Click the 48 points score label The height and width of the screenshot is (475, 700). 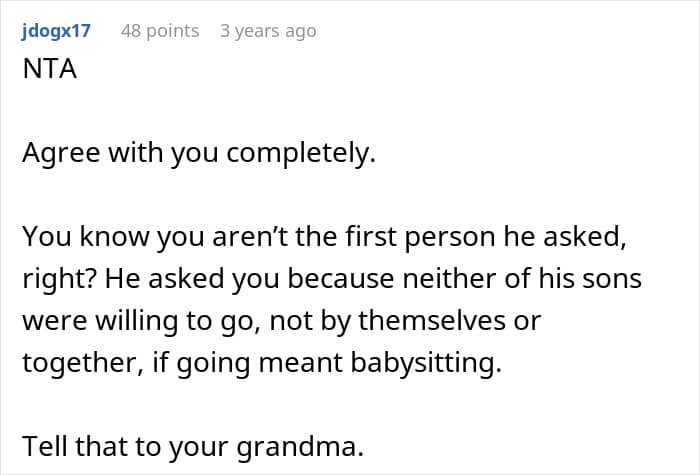coord(160,31)
